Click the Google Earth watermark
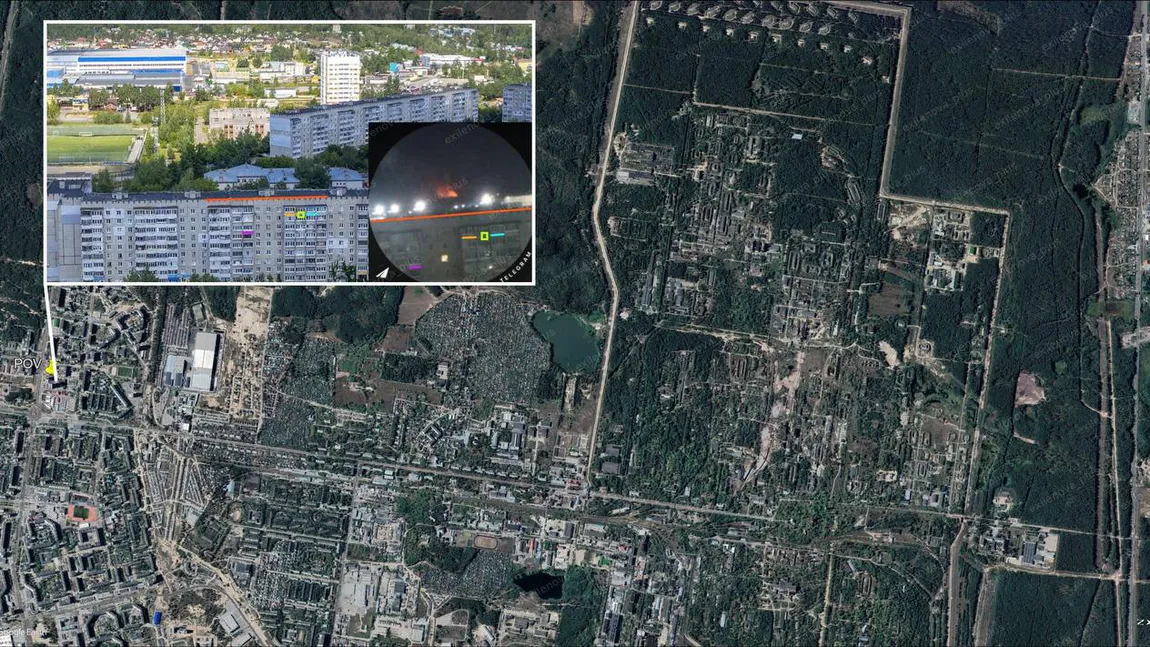 pyautogui.click(x=22, y=633)
